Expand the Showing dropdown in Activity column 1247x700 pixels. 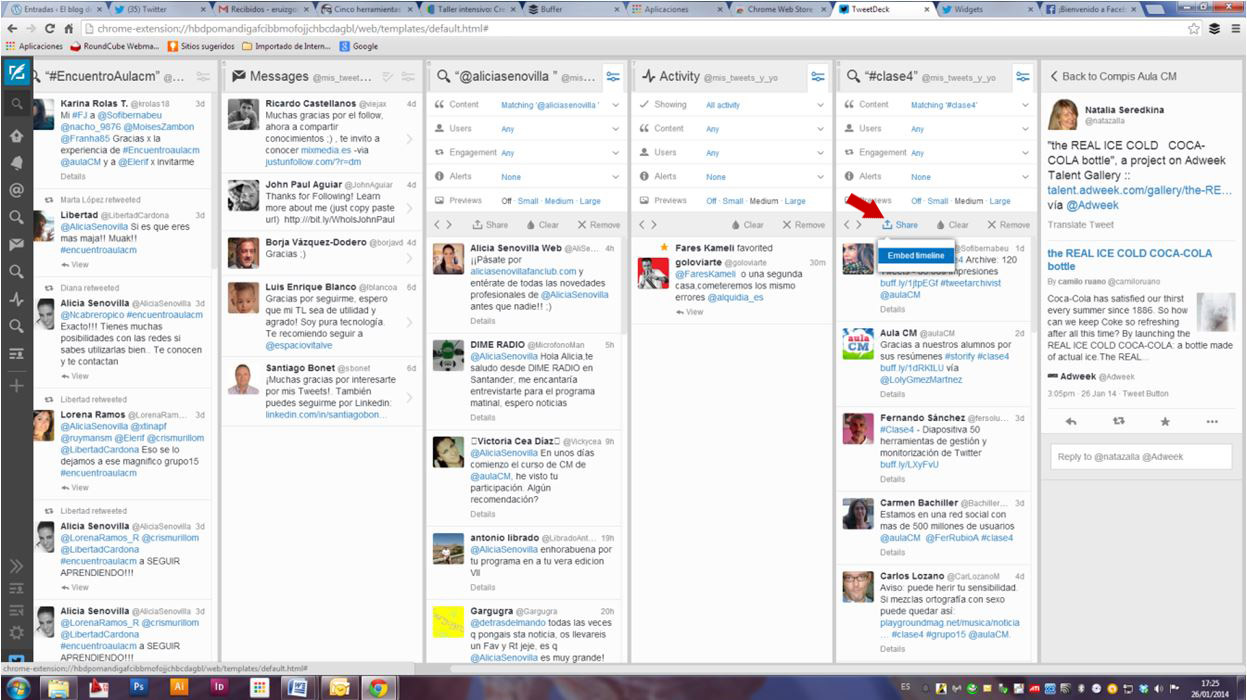tap(820, 105)
